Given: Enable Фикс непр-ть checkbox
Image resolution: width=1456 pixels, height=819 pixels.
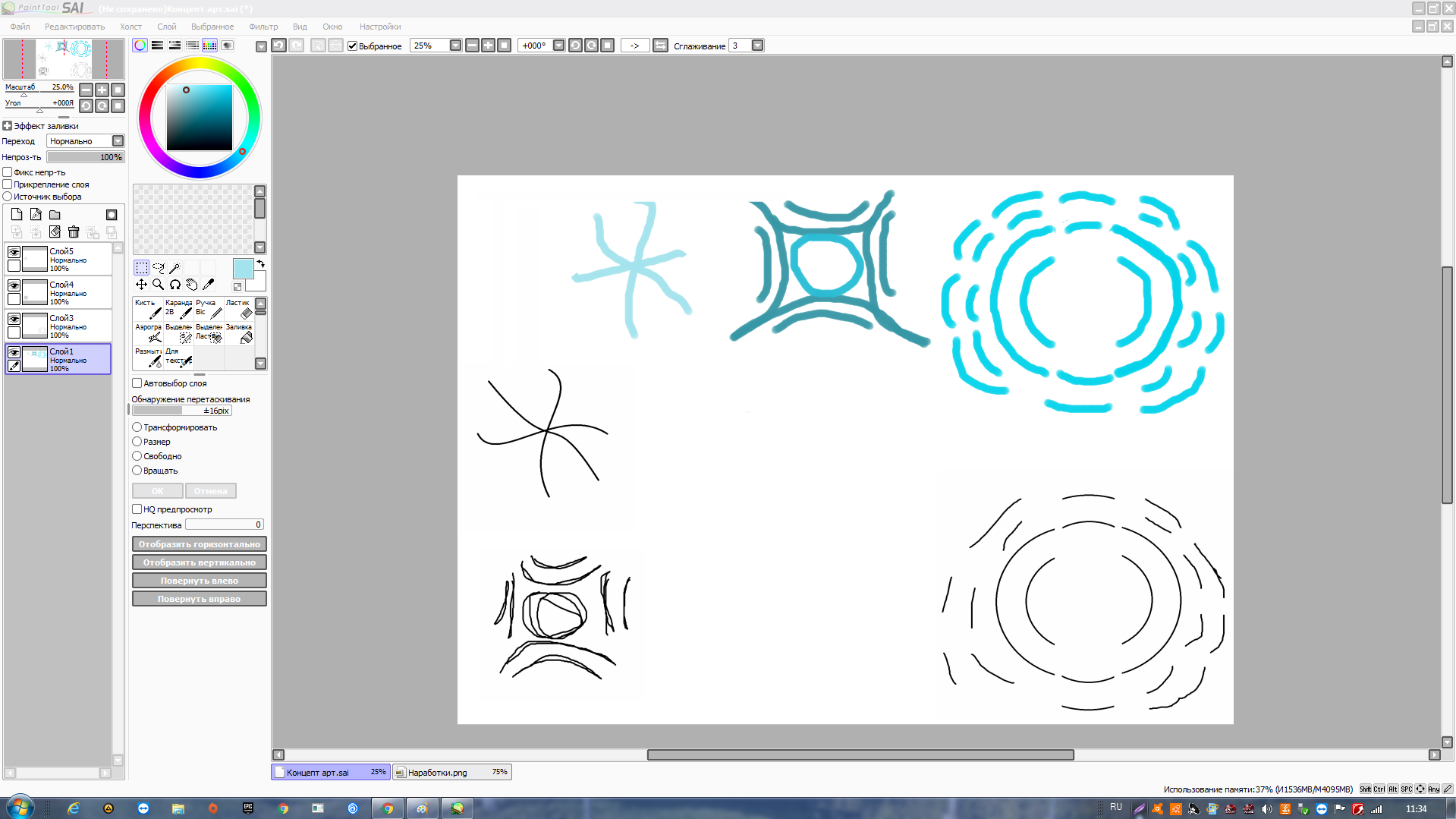Looking at the screenshot, I should (x=8, y=172).
